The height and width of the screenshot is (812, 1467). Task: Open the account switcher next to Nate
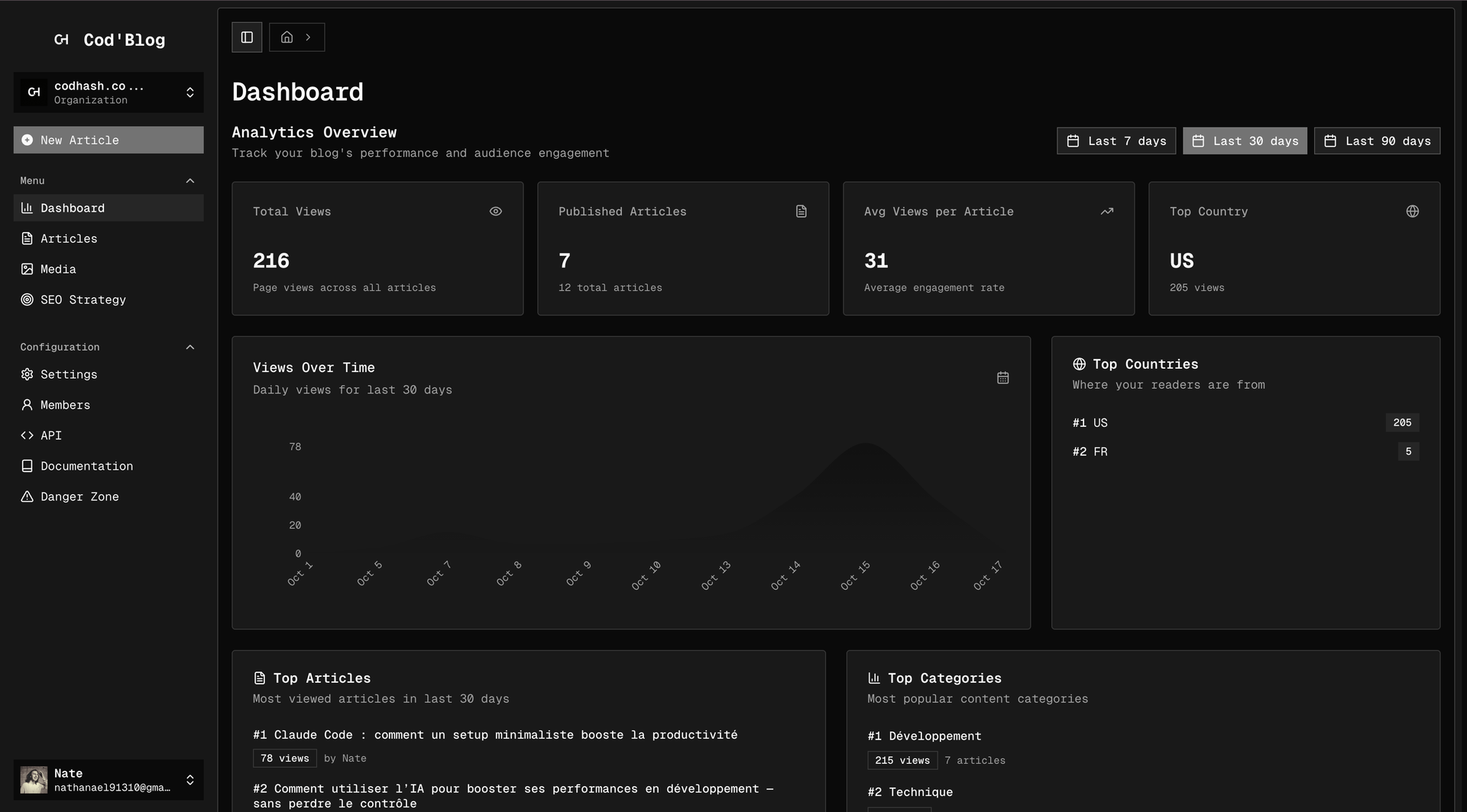(190, 780)
